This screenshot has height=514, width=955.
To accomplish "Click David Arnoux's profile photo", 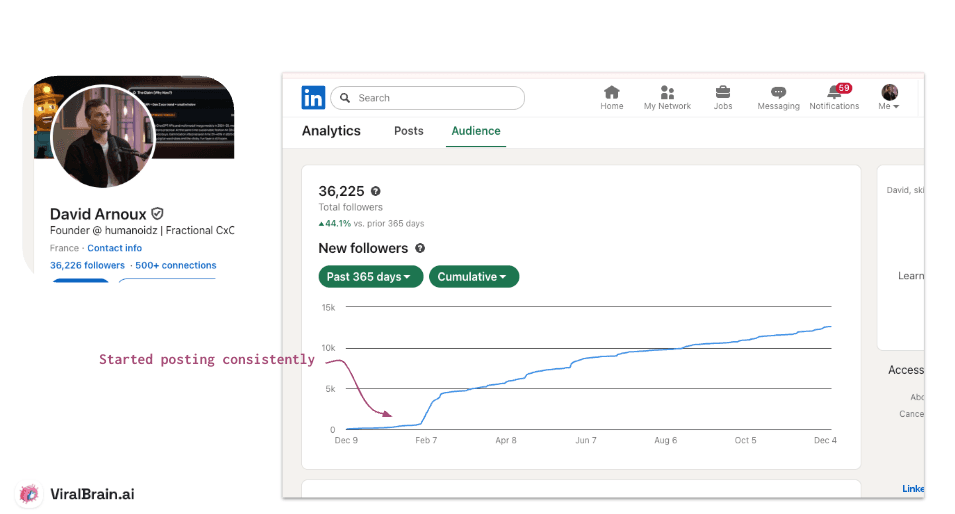I will (103, 136).
